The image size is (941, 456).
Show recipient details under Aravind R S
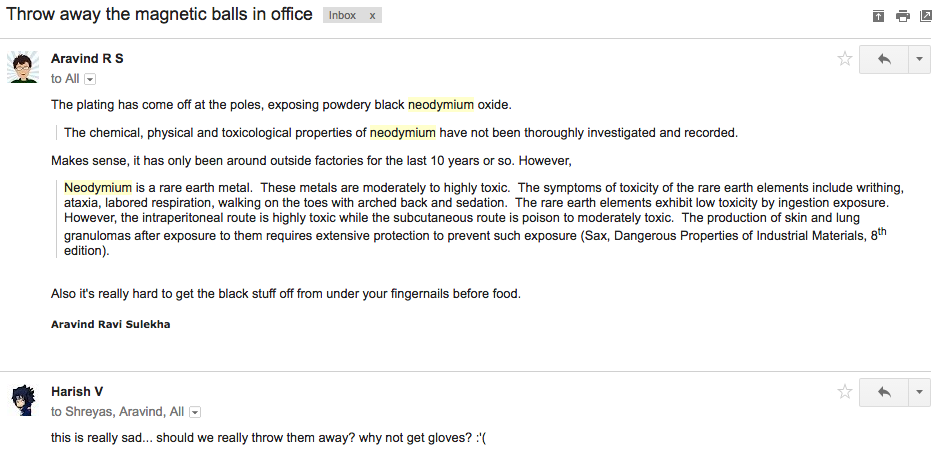[x=89, y=79]
